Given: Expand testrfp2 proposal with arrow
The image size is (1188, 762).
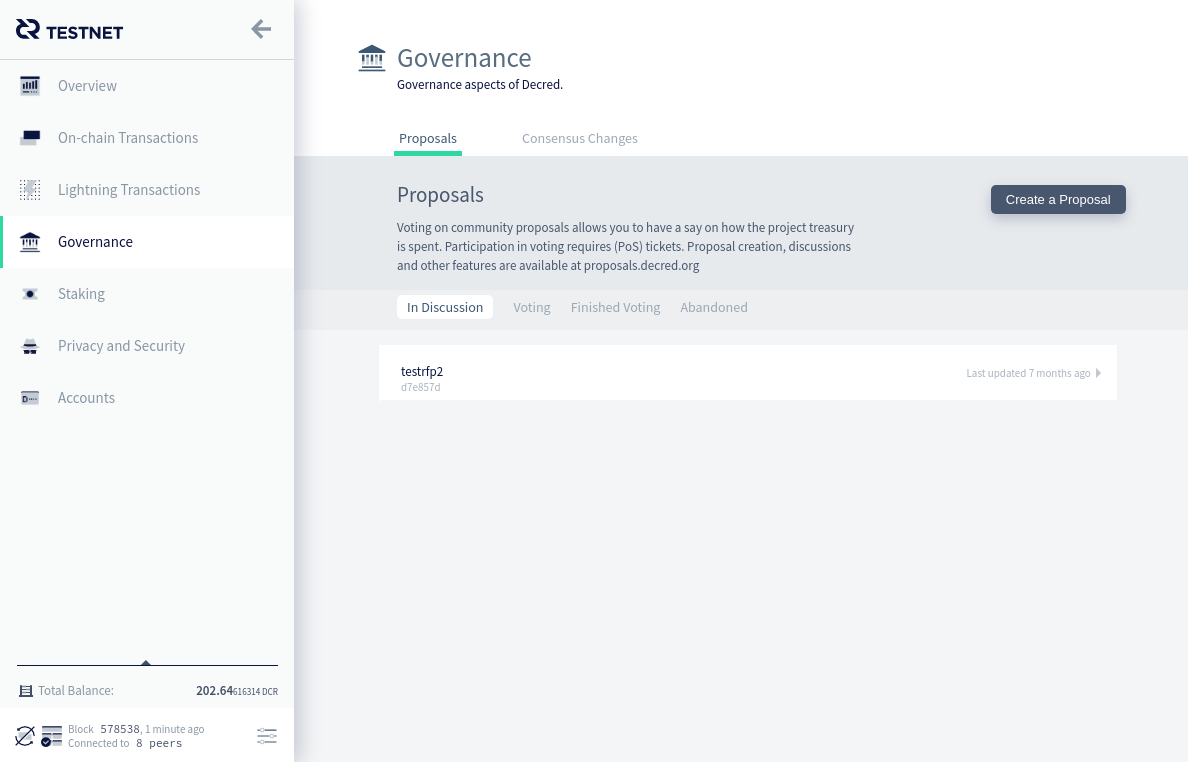Looking at the screenshot, I should click(x=1099, y=373).
